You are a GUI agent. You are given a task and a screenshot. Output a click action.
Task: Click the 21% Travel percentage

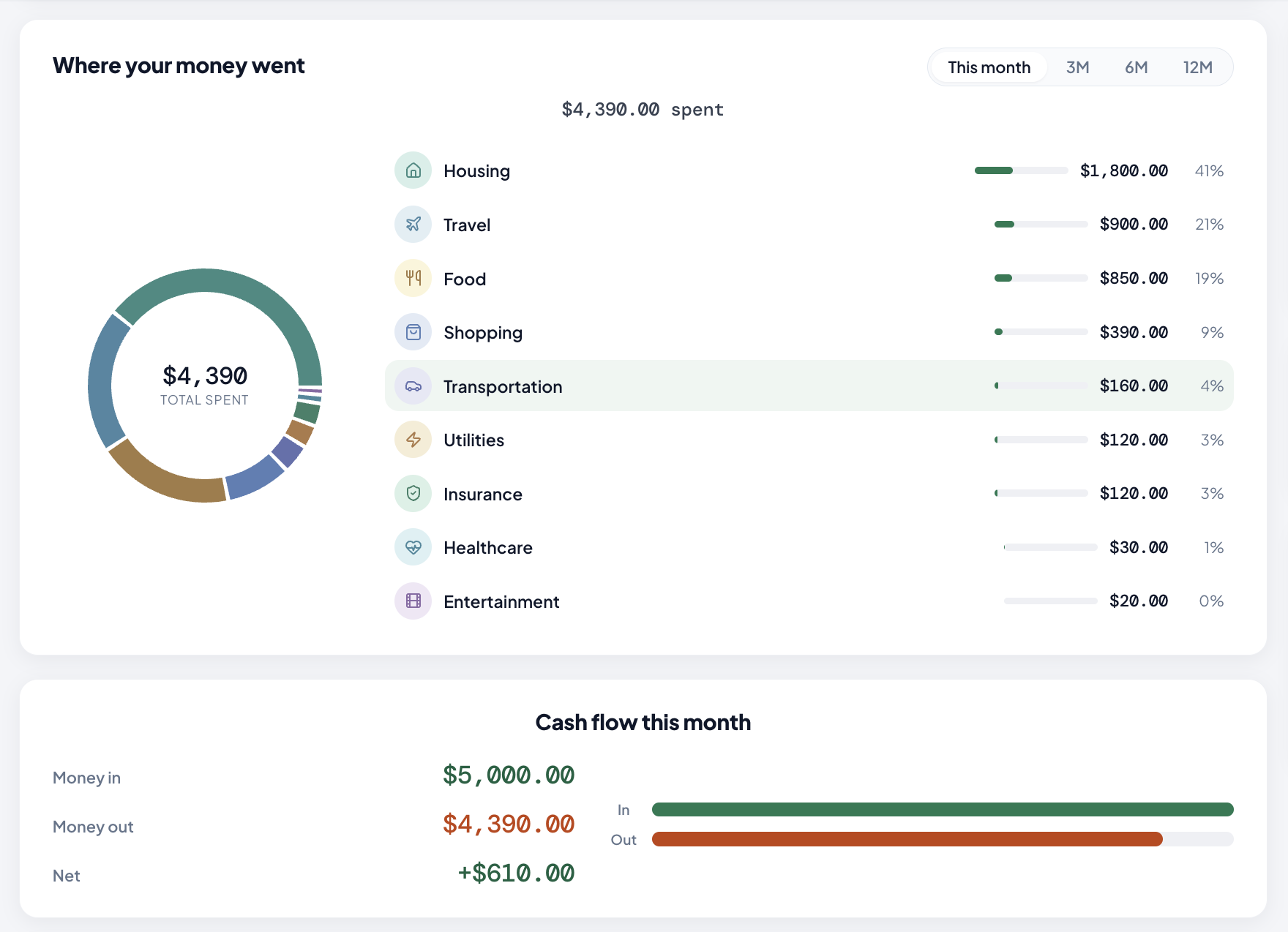[x=1209, y=224]
